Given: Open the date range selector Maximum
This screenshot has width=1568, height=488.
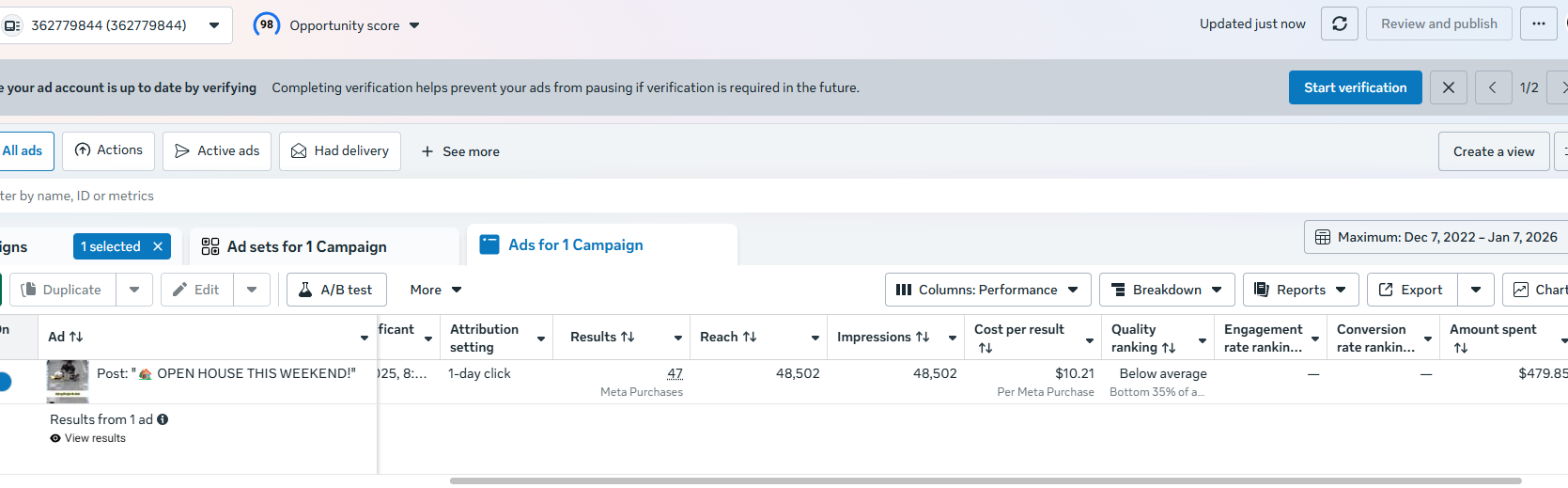Looking at the screenshot, I should 1435,237.
